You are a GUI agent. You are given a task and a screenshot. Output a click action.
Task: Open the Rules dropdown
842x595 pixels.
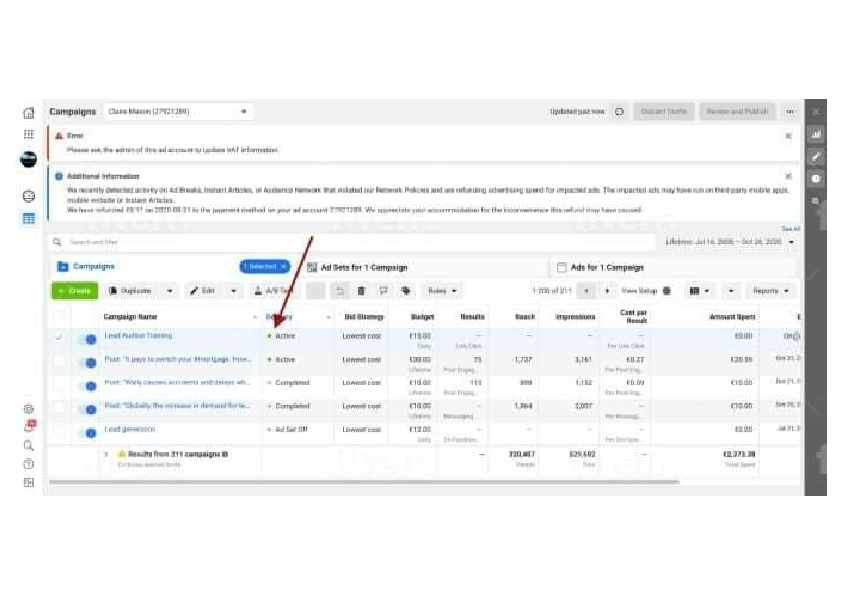tap(442, 291)
